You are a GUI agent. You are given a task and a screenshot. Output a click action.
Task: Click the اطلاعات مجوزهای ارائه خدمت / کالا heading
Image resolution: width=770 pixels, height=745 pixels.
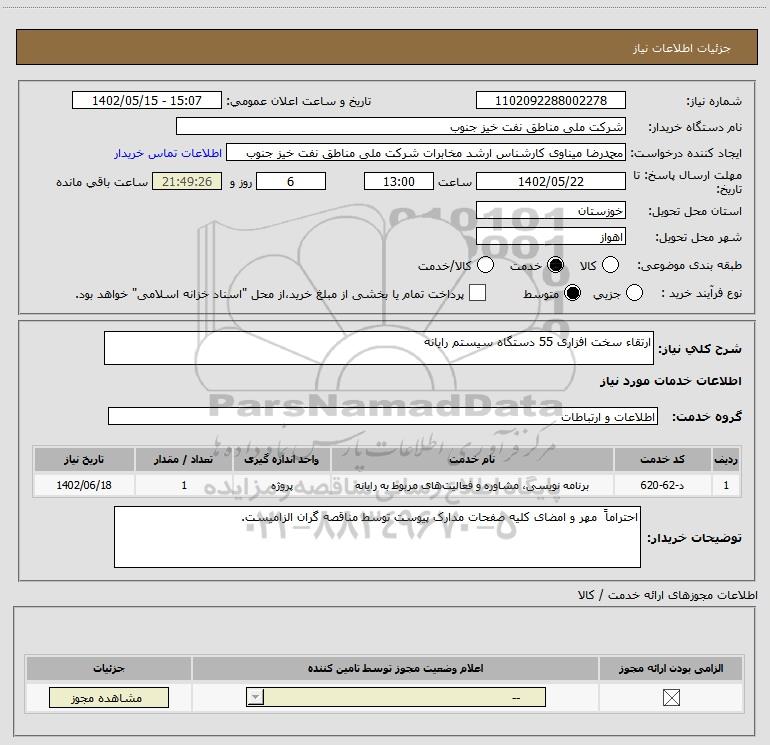coord(667,595)
